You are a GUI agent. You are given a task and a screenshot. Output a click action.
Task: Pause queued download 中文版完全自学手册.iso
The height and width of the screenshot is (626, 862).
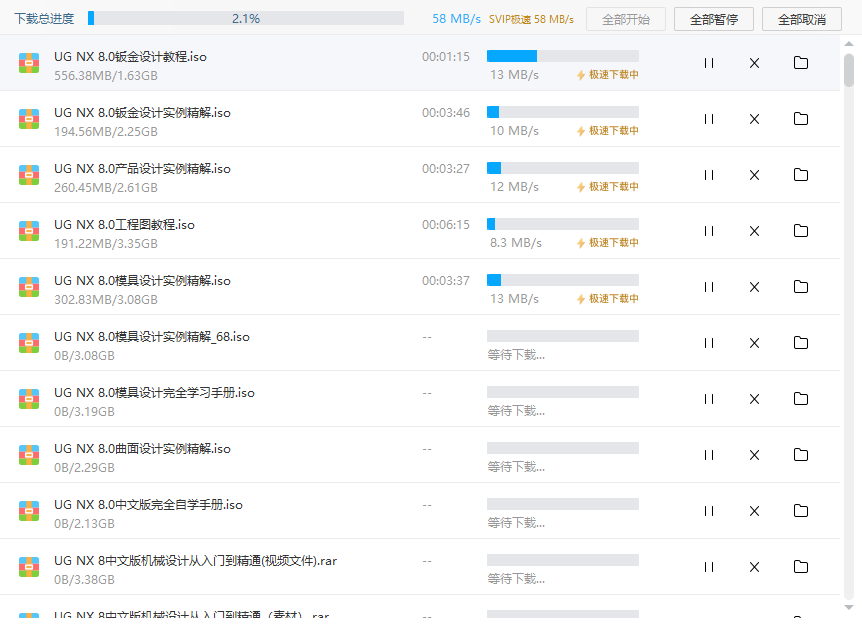point(709,512)
